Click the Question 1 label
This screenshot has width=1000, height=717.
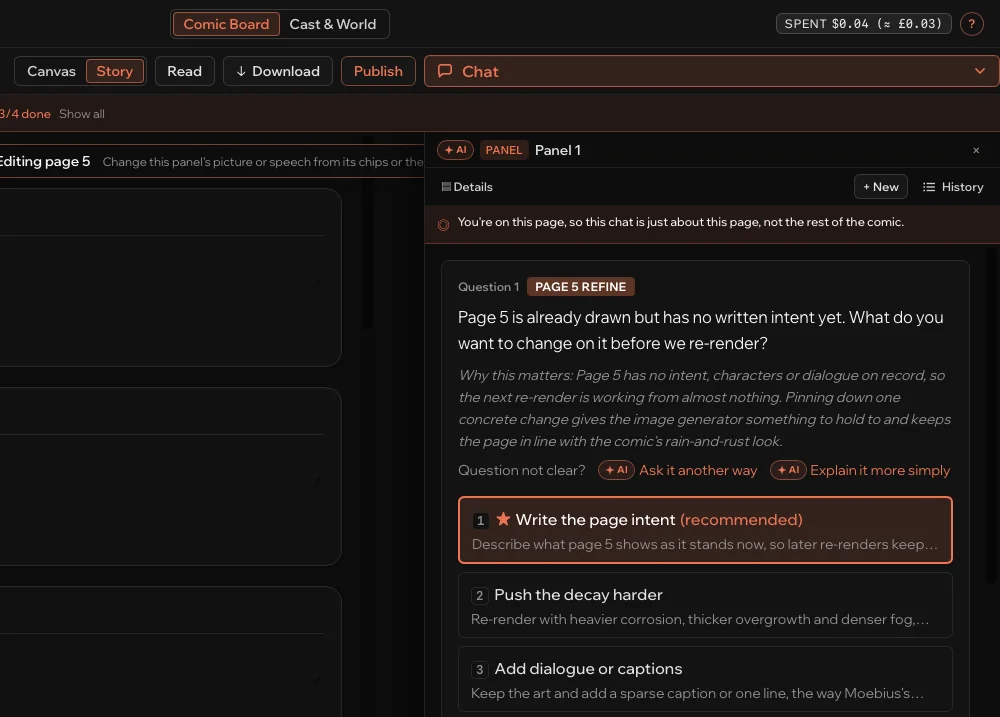(489, 287)
